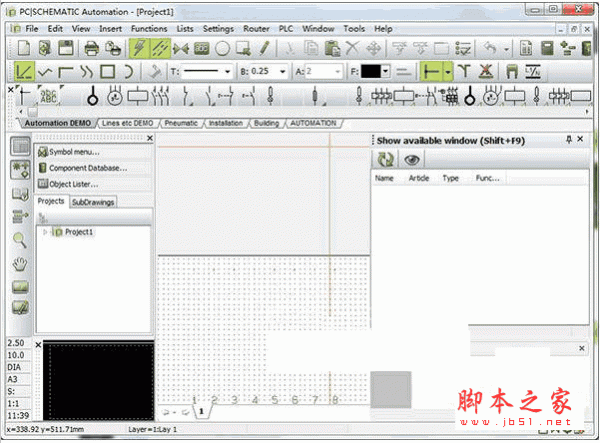Click the 1:1 scale field
Screen dimensions: 600x443
pos(16,404)
